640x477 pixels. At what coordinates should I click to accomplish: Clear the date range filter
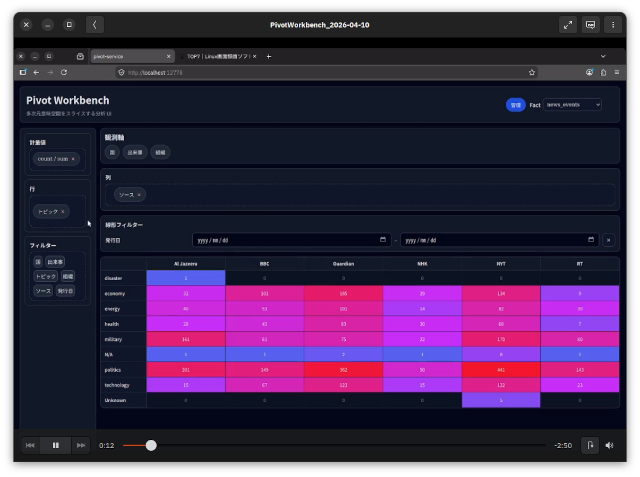coord(609,240)
